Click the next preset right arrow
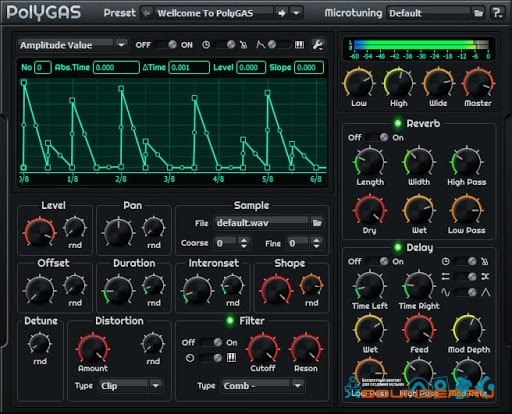512x414 pixels. click(x=282, y=13)
